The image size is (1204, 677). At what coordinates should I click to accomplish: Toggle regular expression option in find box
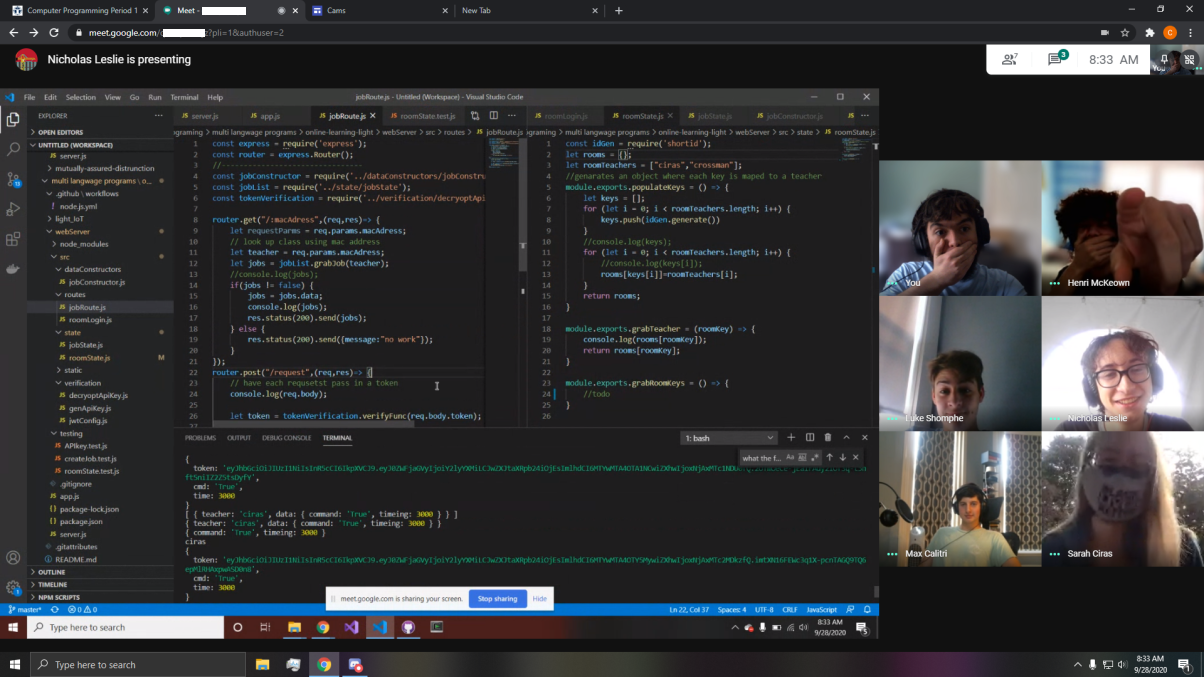pyautogui.click(x=814, y=458)
